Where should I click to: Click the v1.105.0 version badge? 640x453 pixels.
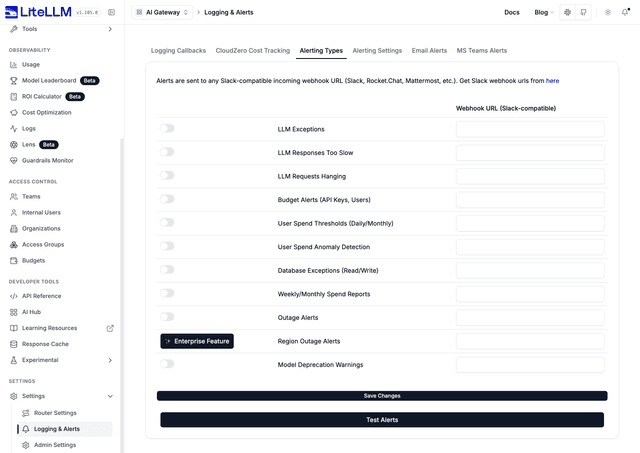point(87,13)
